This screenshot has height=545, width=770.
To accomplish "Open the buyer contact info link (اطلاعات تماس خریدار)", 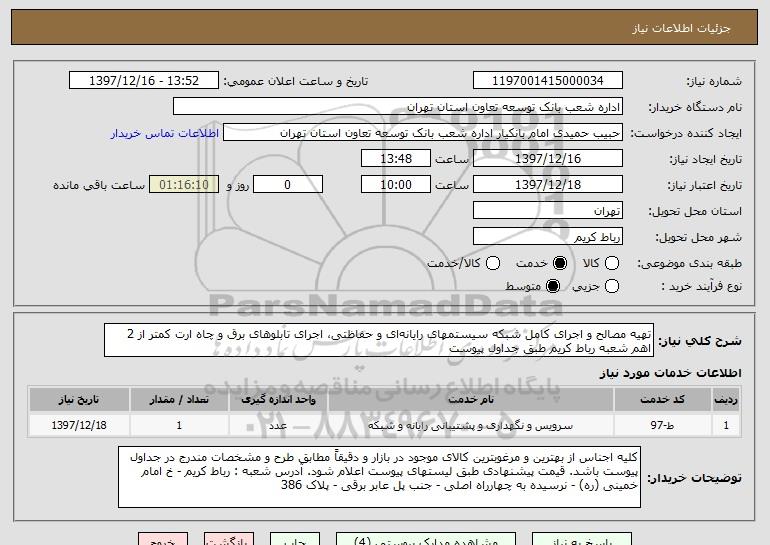I will coord(165,133).
